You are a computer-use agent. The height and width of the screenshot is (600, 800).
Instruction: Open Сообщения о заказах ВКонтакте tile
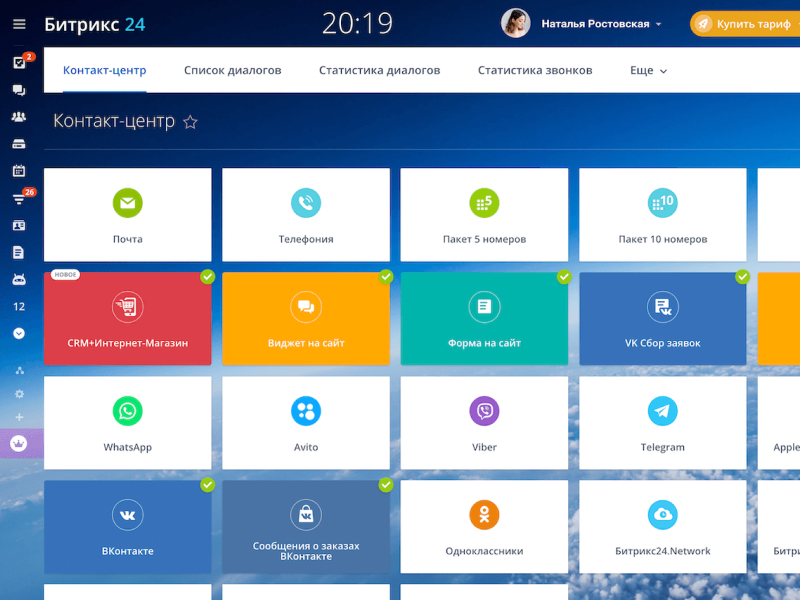point(306,527)
